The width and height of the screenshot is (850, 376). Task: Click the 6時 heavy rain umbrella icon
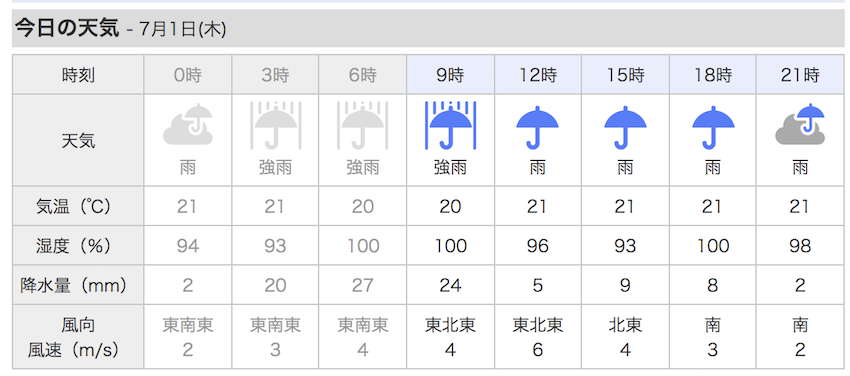pos(362,125)
